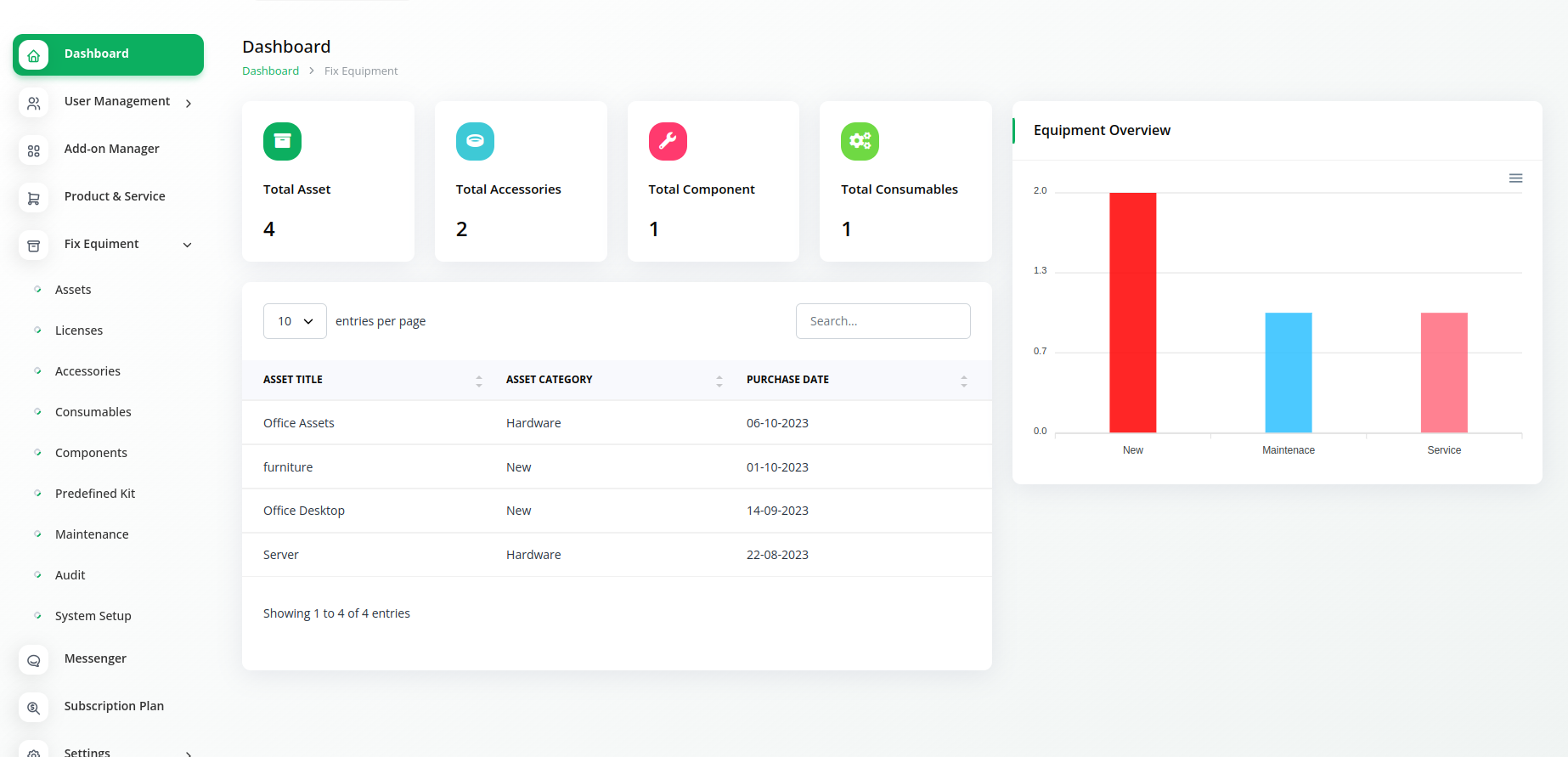Go to Maintenance in the sidebar

tap(92, 534)
